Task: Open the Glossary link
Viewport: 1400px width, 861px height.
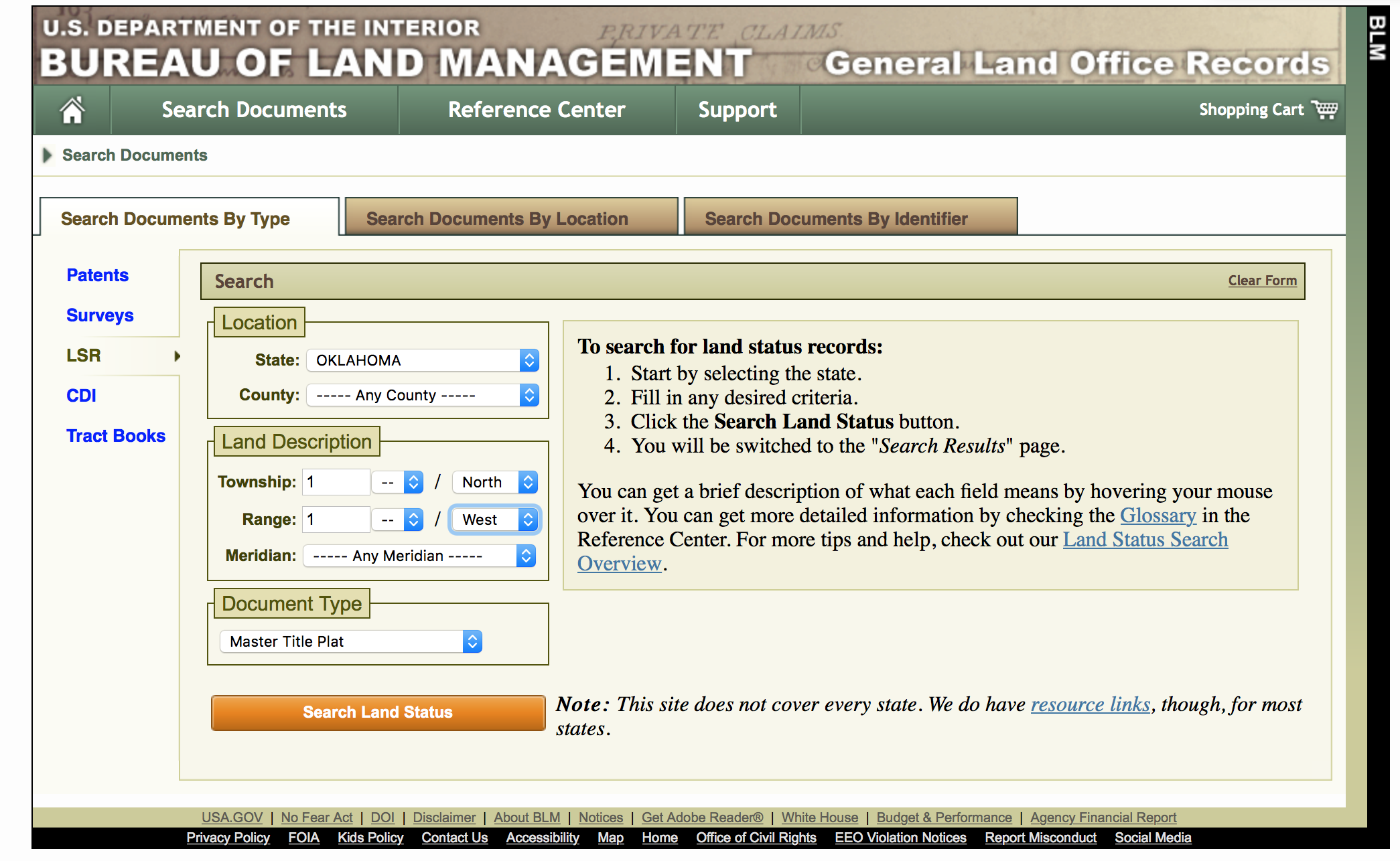Action: 1158,516
